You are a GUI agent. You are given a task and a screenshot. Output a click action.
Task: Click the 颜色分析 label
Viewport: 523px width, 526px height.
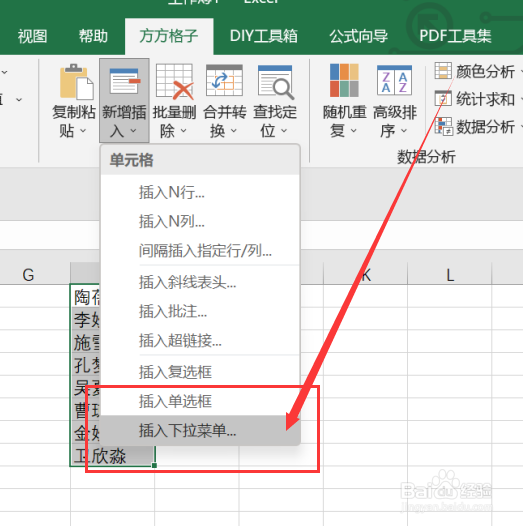(x=485, y=71)
